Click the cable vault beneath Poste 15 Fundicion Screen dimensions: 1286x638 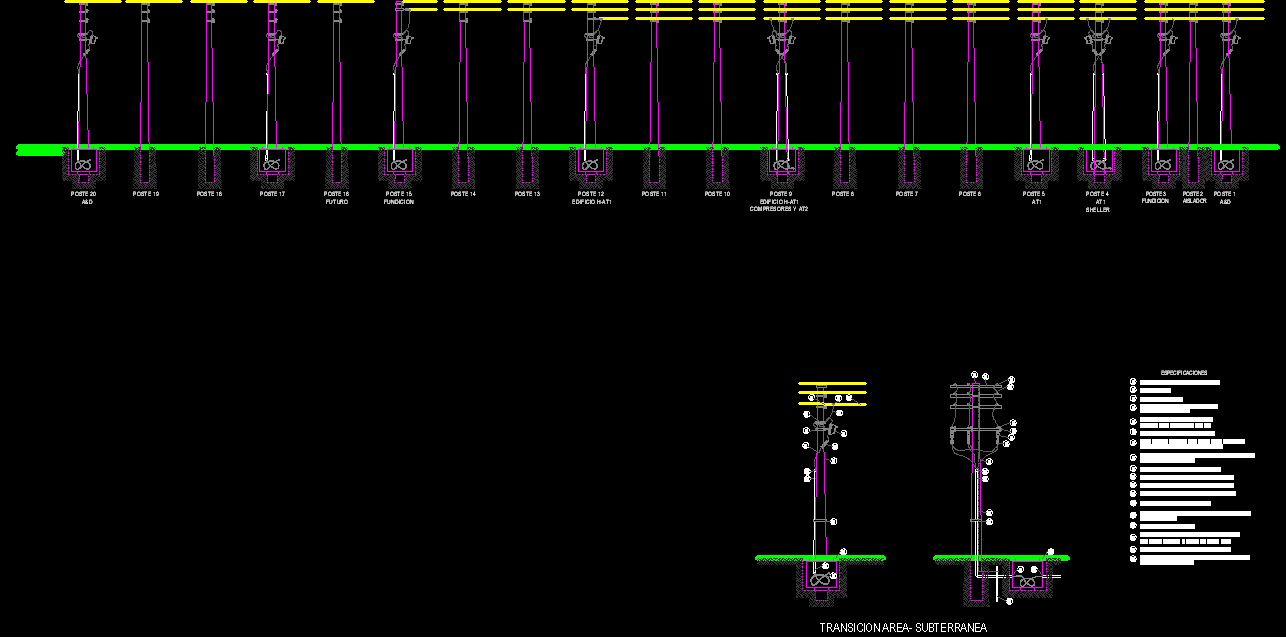399,163
